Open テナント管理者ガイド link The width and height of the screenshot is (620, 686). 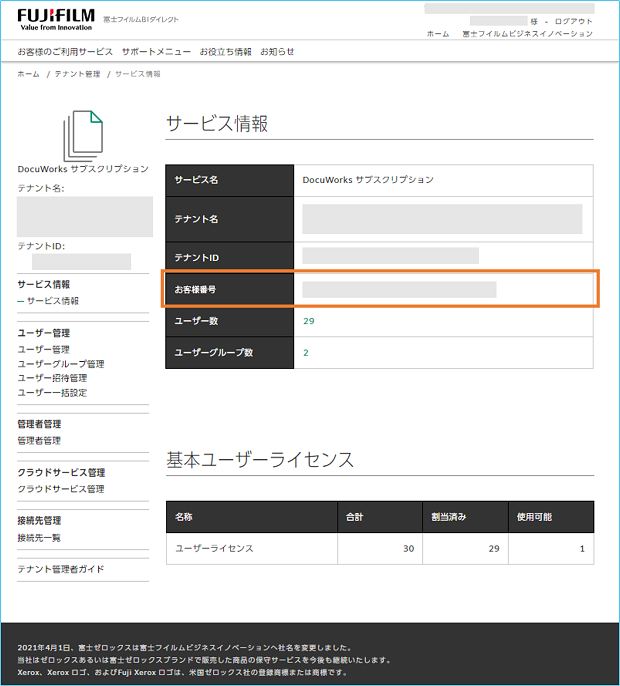point(61,569)
